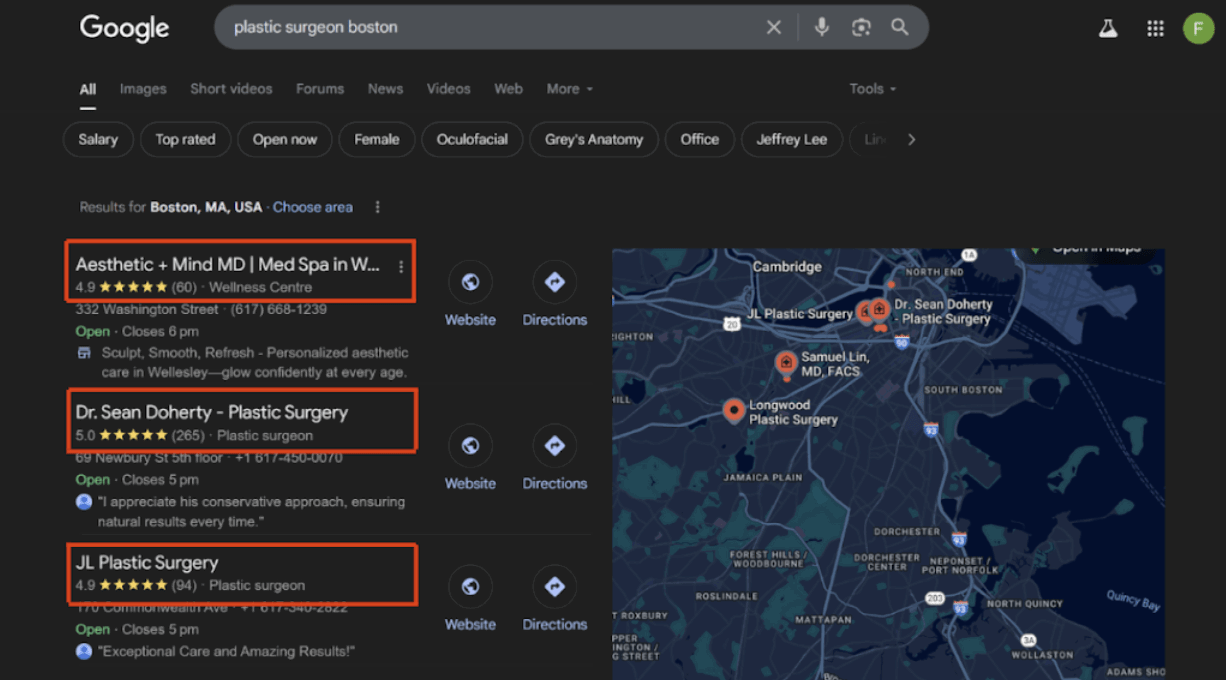Click the magnifier search icon

(900, 28)
